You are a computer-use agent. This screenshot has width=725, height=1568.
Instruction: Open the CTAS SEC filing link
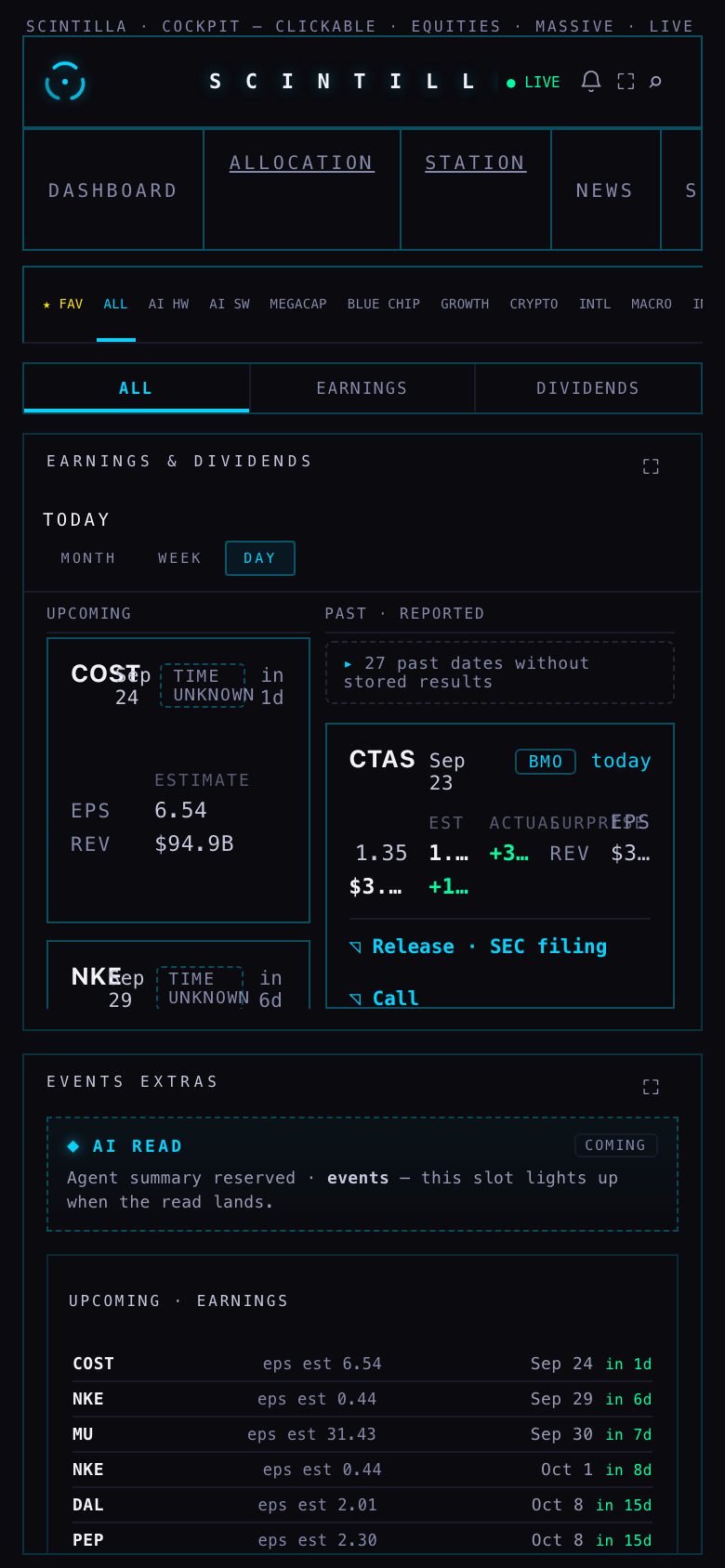coord(548,947)
